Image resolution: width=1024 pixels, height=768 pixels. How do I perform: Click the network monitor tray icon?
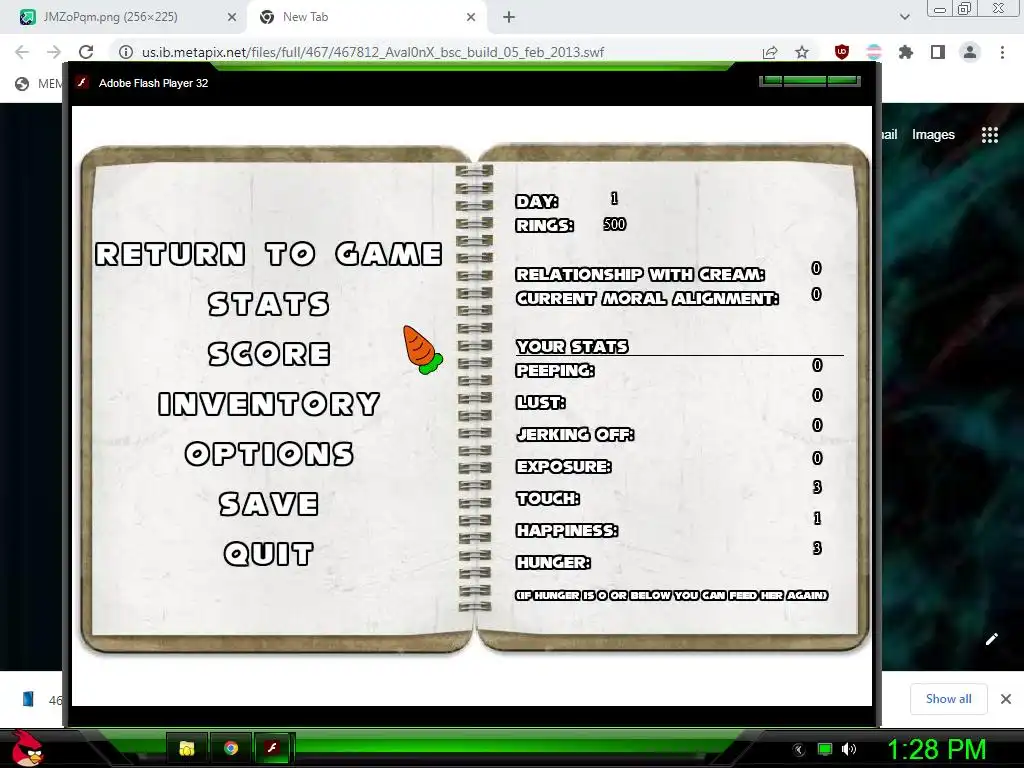click(x=825, y=749)
